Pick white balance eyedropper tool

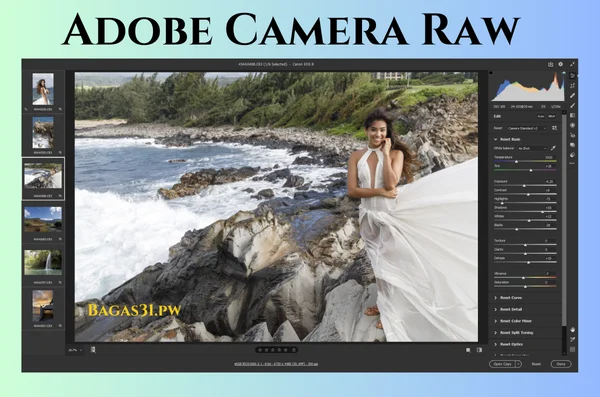point(553,148)
